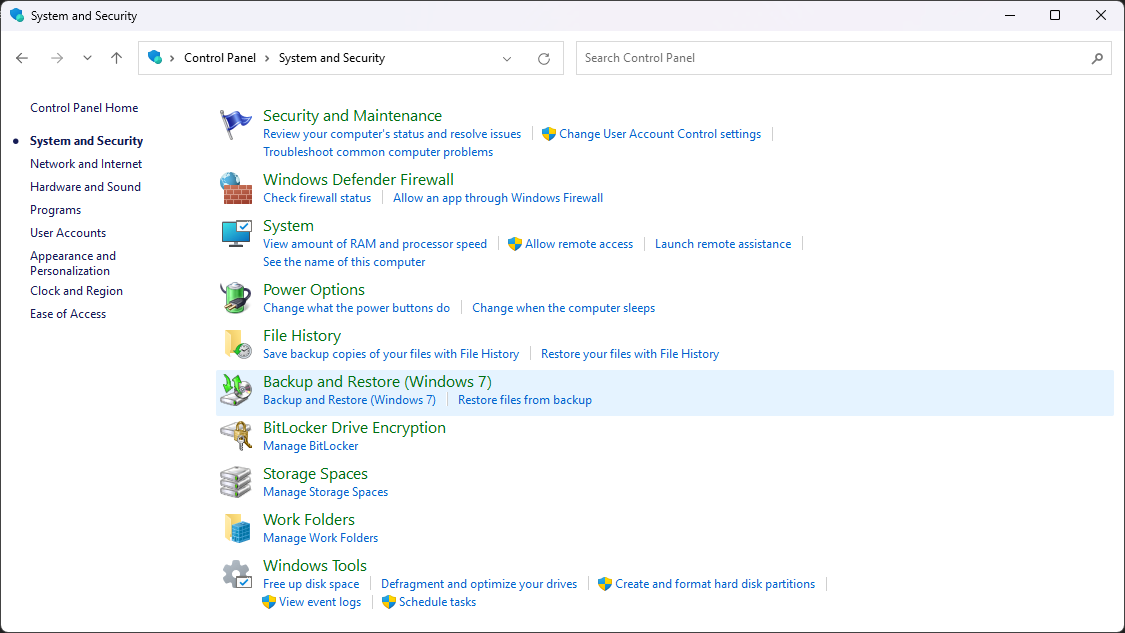
Task: Expand the chevron after Control Panel breadcrumb
Action: (268, 58)
